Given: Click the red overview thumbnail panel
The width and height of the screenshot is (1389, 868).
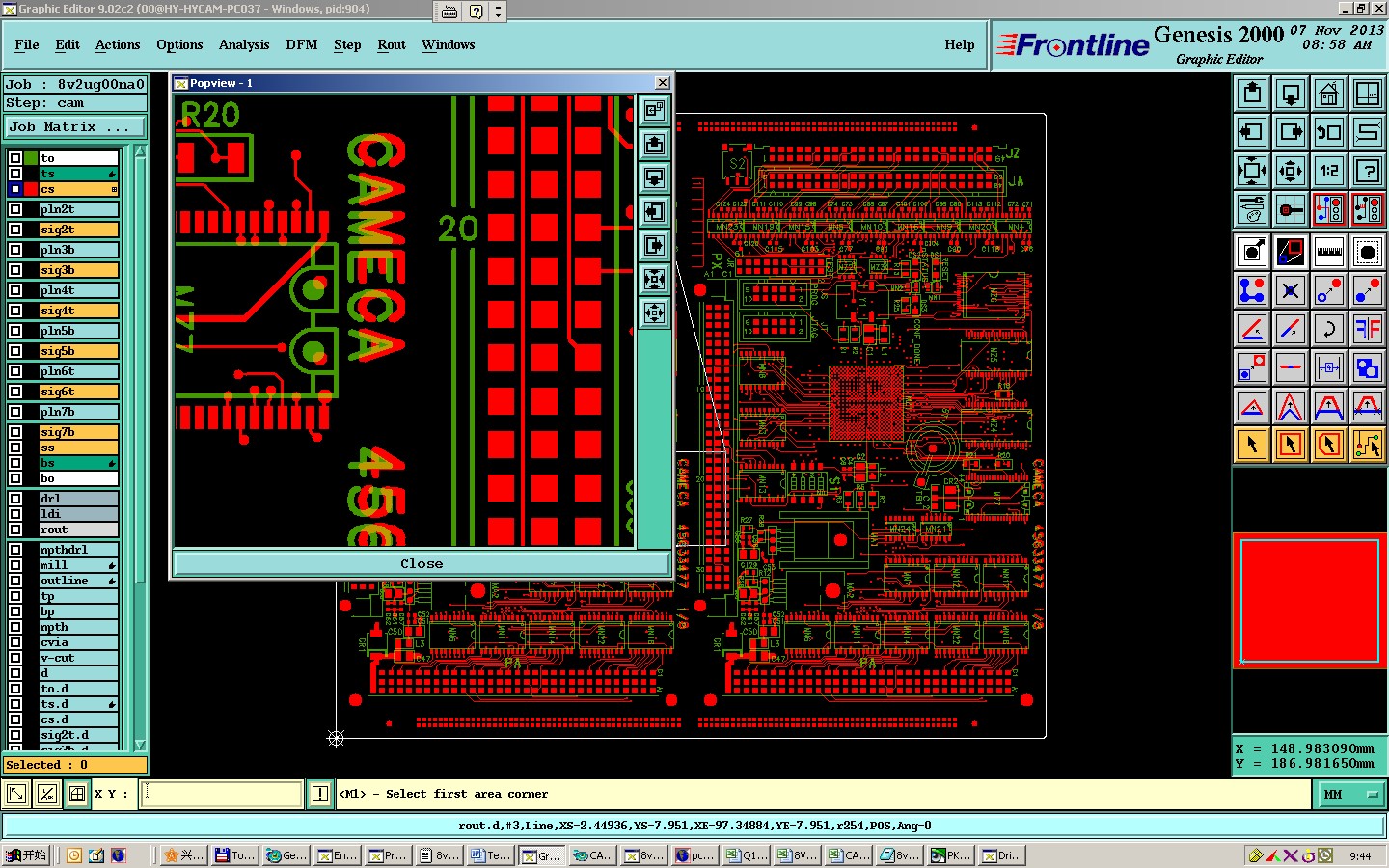Looking at the screenshot, I should click(1310, 600).
